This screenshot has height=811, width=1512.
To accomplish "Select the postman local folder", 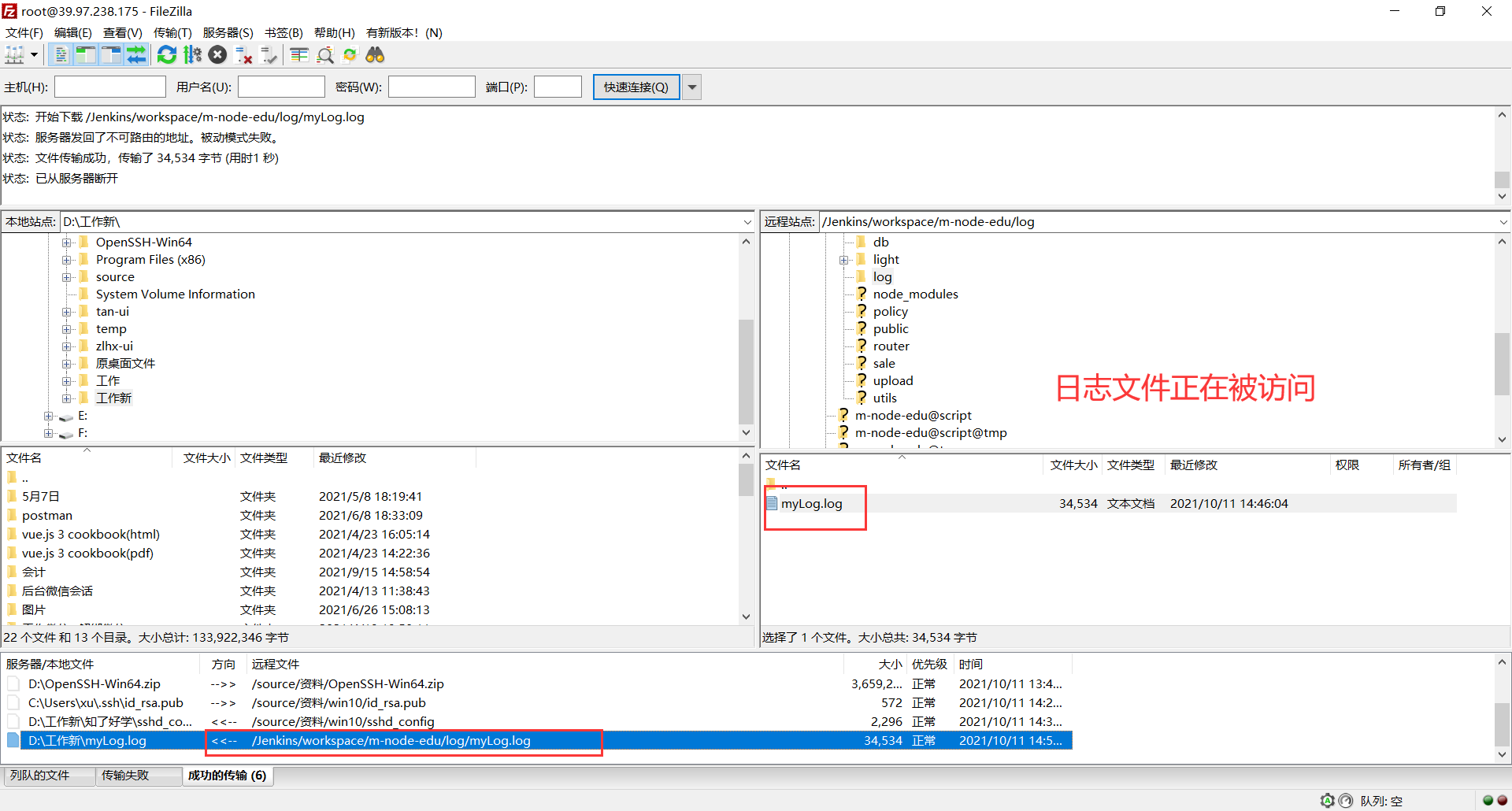I will [x=47, y=516].
